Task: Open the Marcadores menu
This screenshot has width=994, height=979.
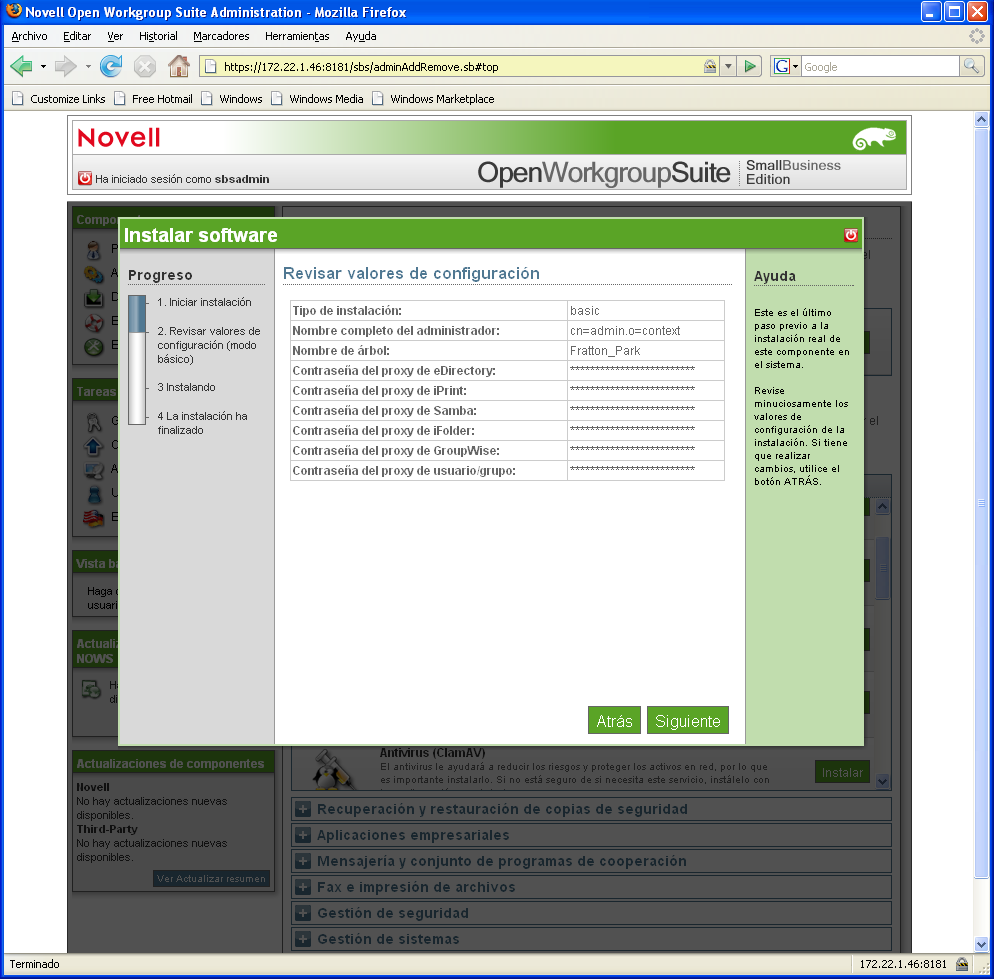Action: coord(221,36)
